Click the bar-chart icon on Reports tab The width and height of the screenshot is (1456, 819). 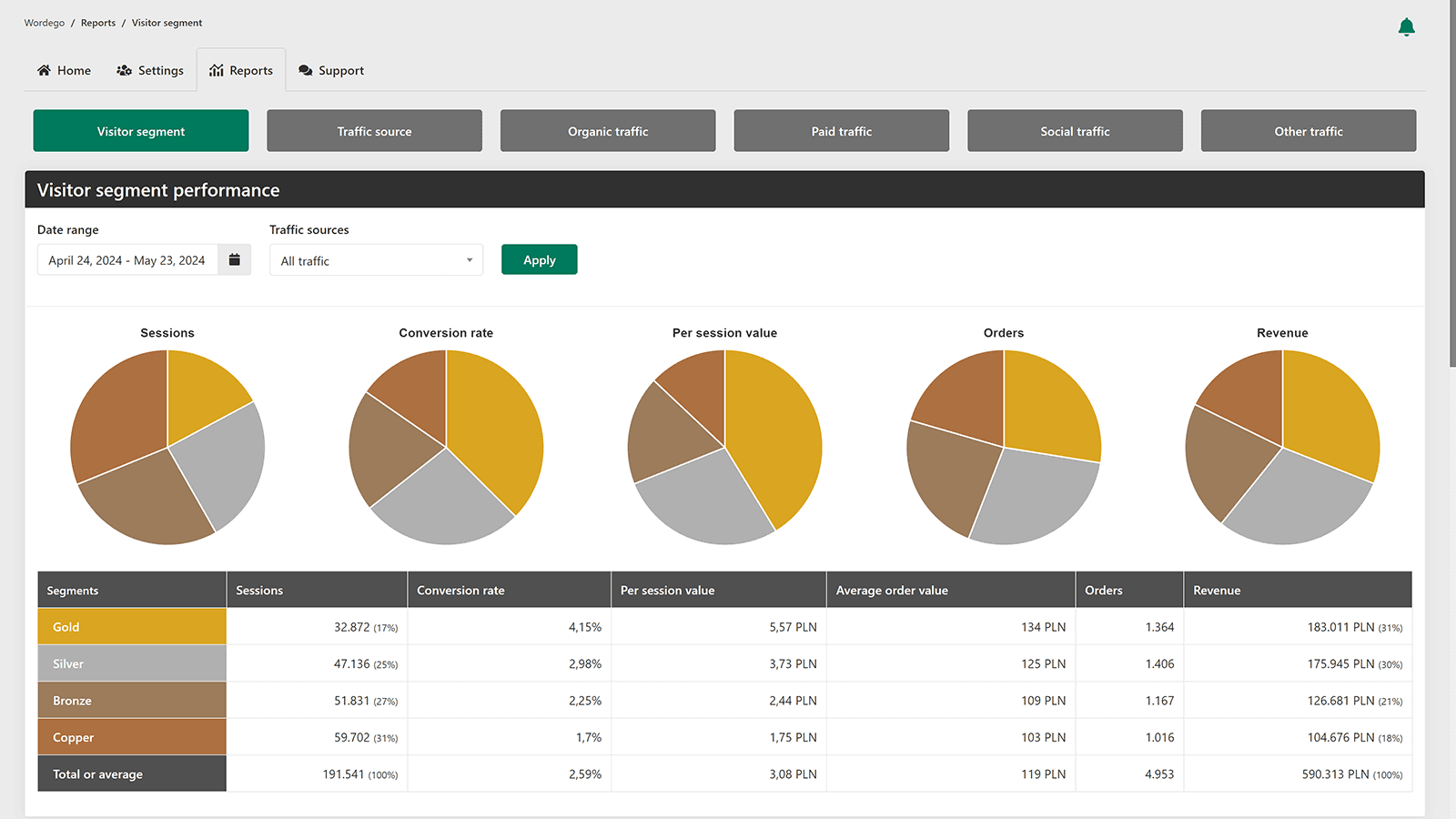point(217,69)
